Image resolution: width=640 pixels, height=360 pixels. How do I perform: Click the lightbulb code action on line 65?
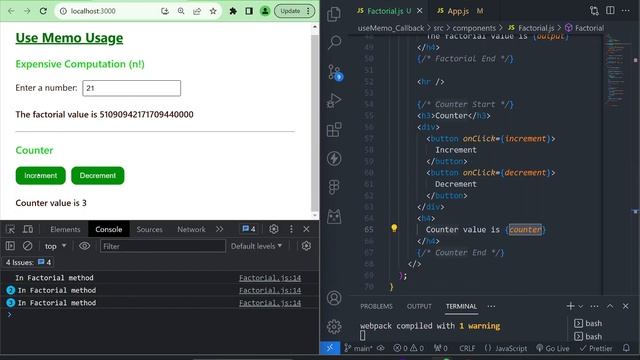coord(394,228)
